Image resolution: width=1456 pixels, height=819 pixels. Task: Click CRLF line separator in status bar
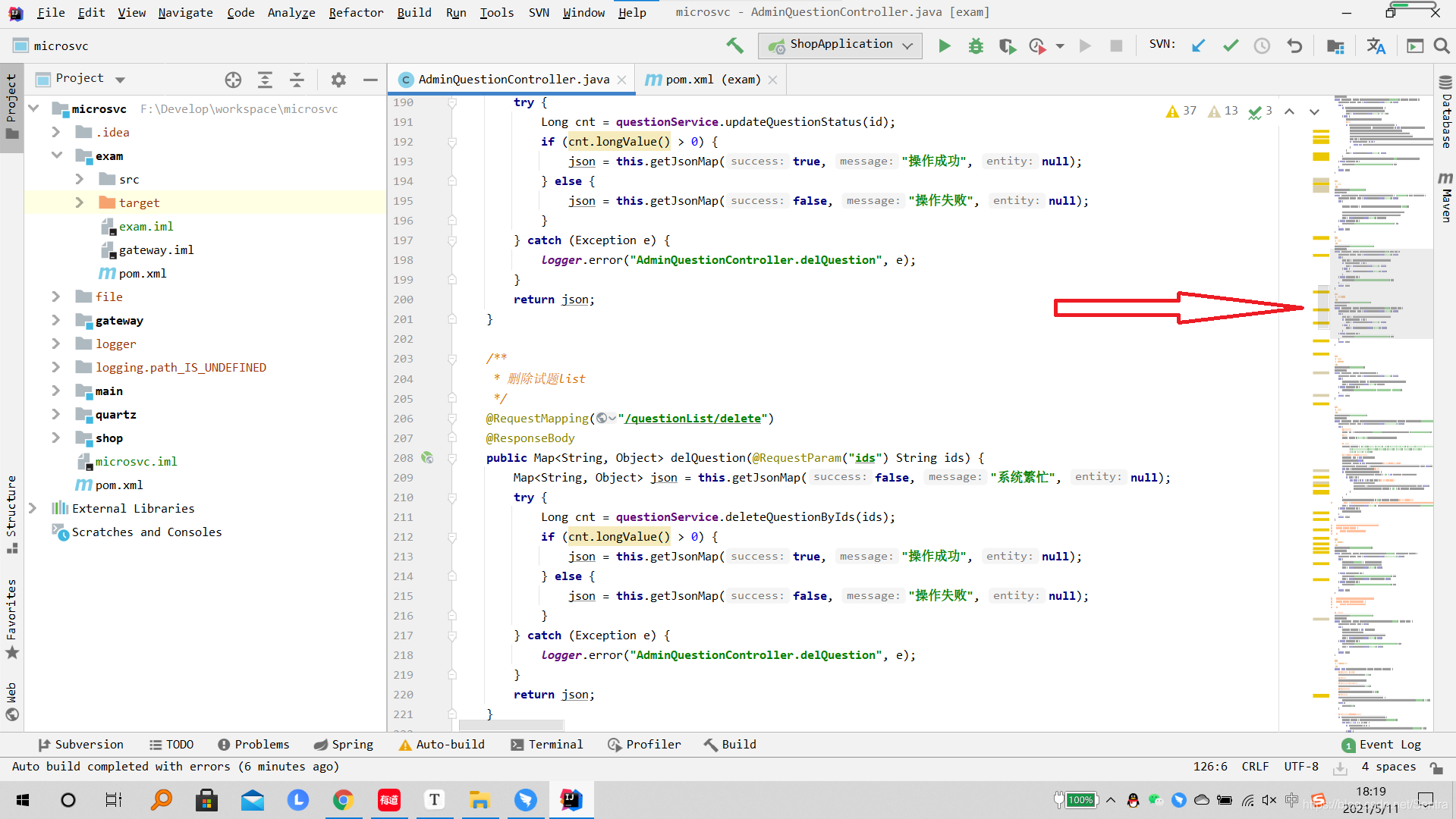[x=1255, y=767]
